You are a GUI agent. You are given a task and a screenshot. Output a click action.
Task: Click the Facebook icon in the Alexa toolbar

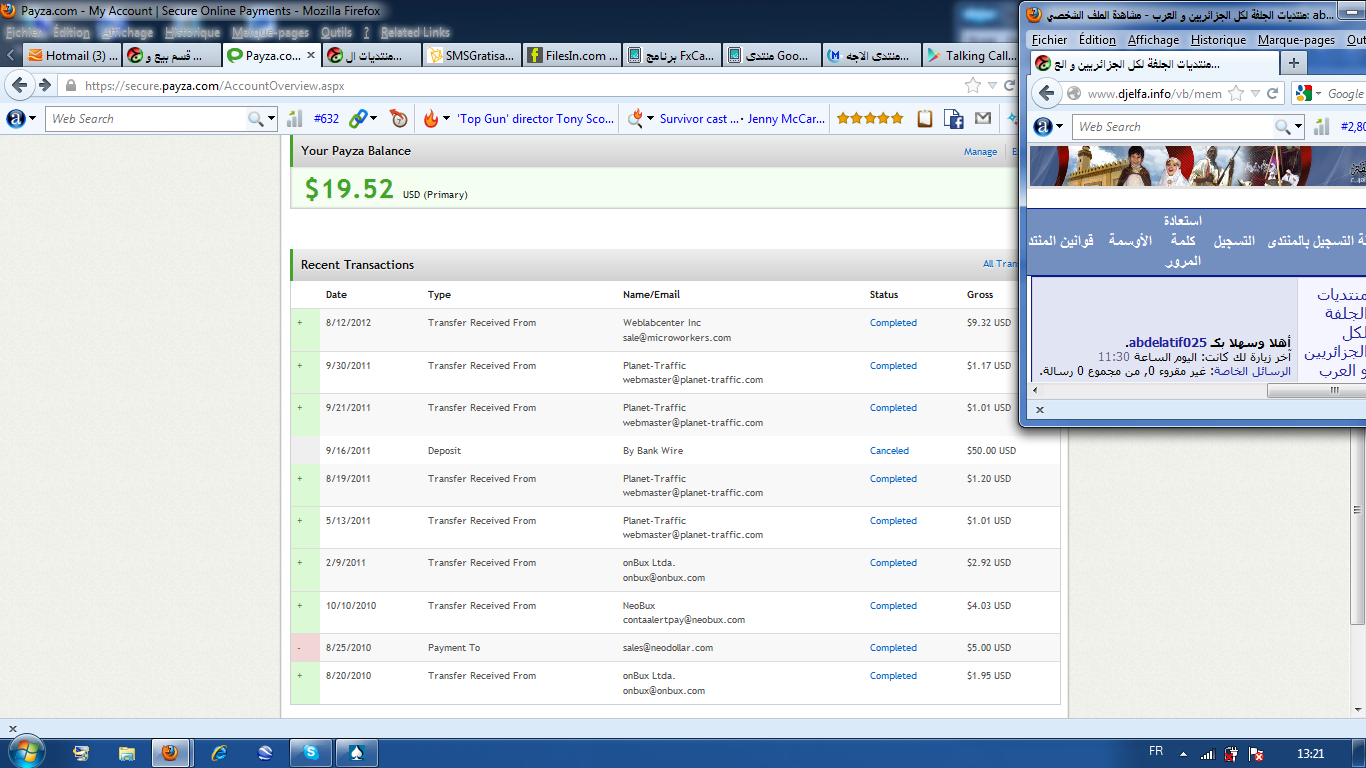(x=953, y=119)
